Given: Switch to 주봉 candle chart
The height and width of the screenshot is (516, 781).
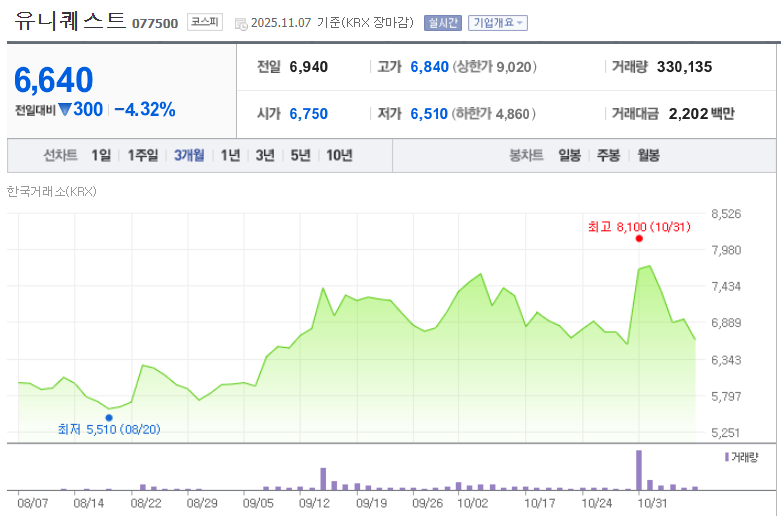Looking at the screenshot, I should click(609, 155).
